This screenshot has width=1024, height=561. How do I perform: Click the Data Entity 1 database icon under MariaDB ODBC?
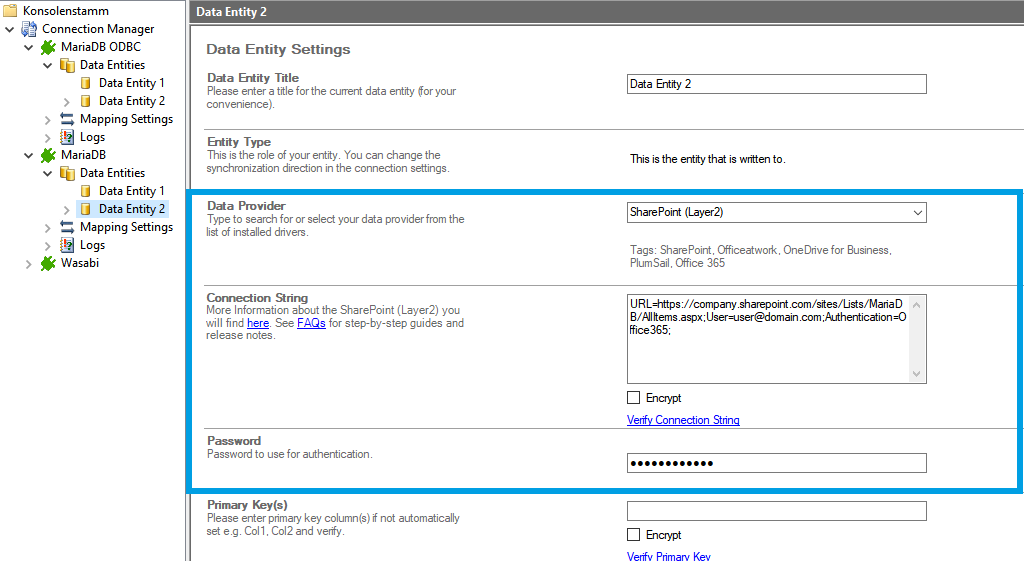86,83
